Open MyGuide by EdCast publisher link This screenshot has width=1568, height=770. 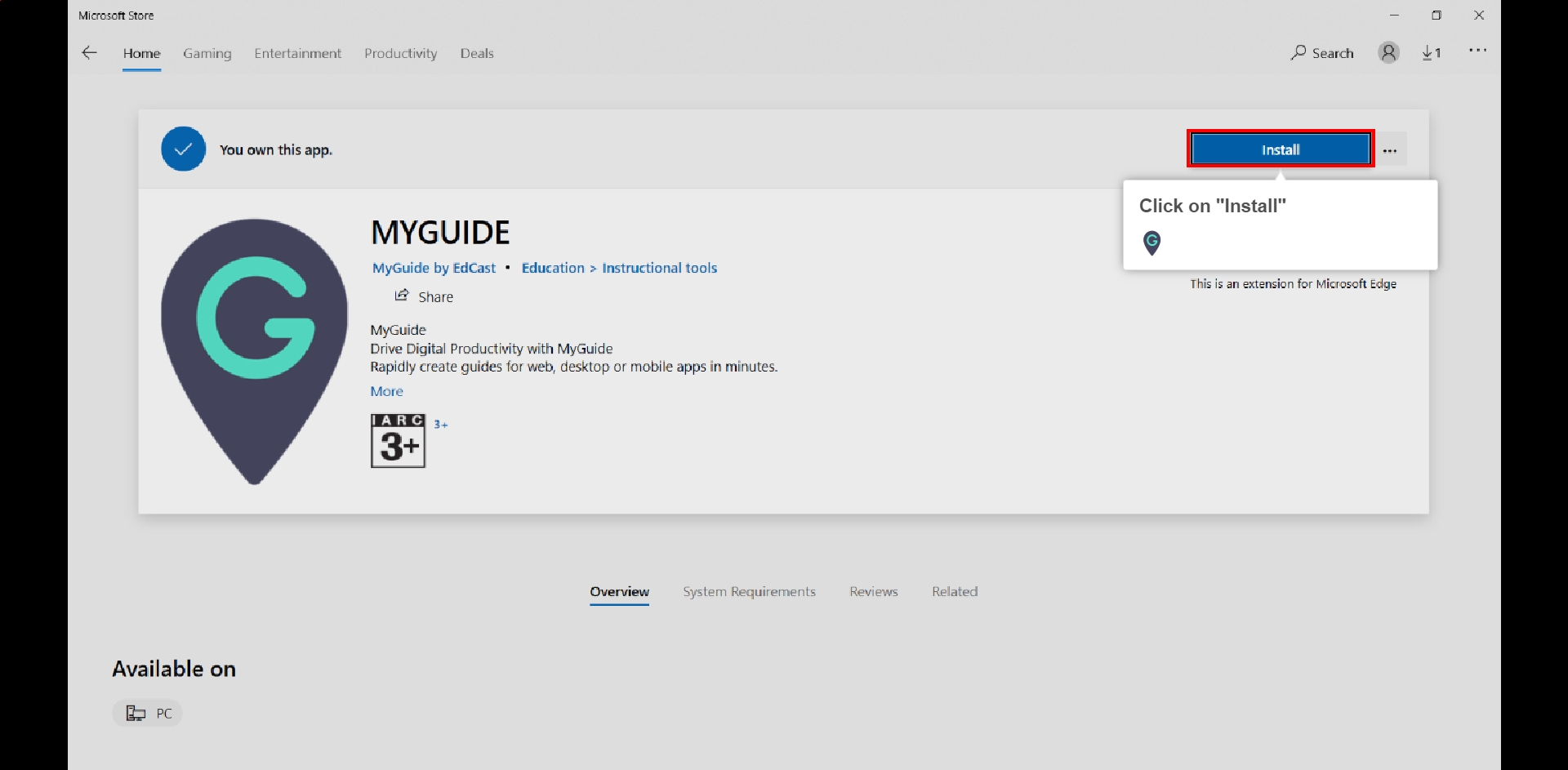[434, 269]
